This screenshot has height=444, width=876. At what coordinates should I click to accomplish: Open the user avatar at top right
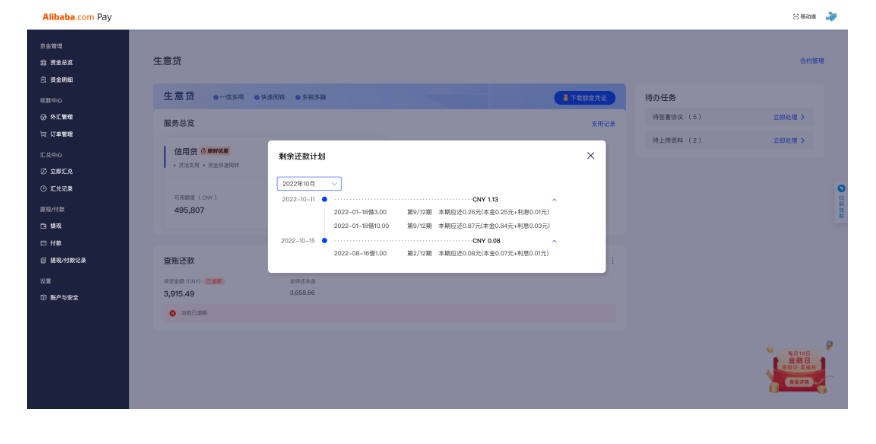tap(831, 16)
